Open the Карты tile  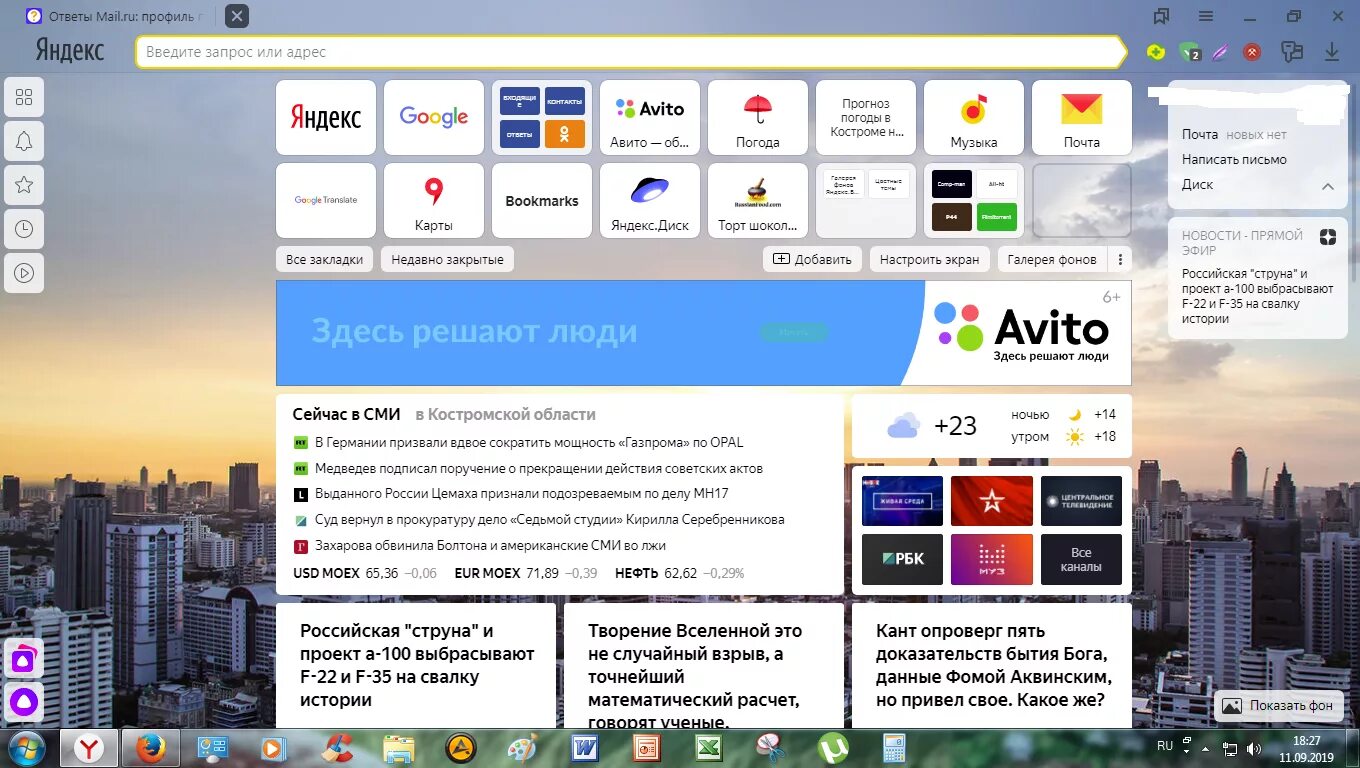tap(434, 200)
